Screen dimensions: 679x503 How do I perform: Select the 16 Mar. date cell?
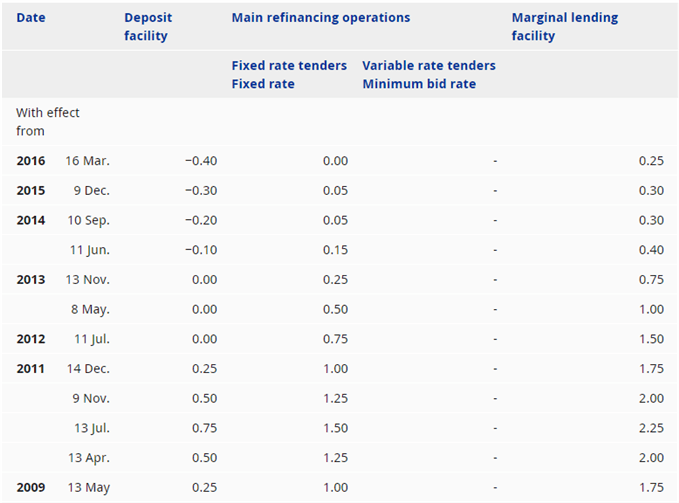pyautogui.click(x=87, y=161)
